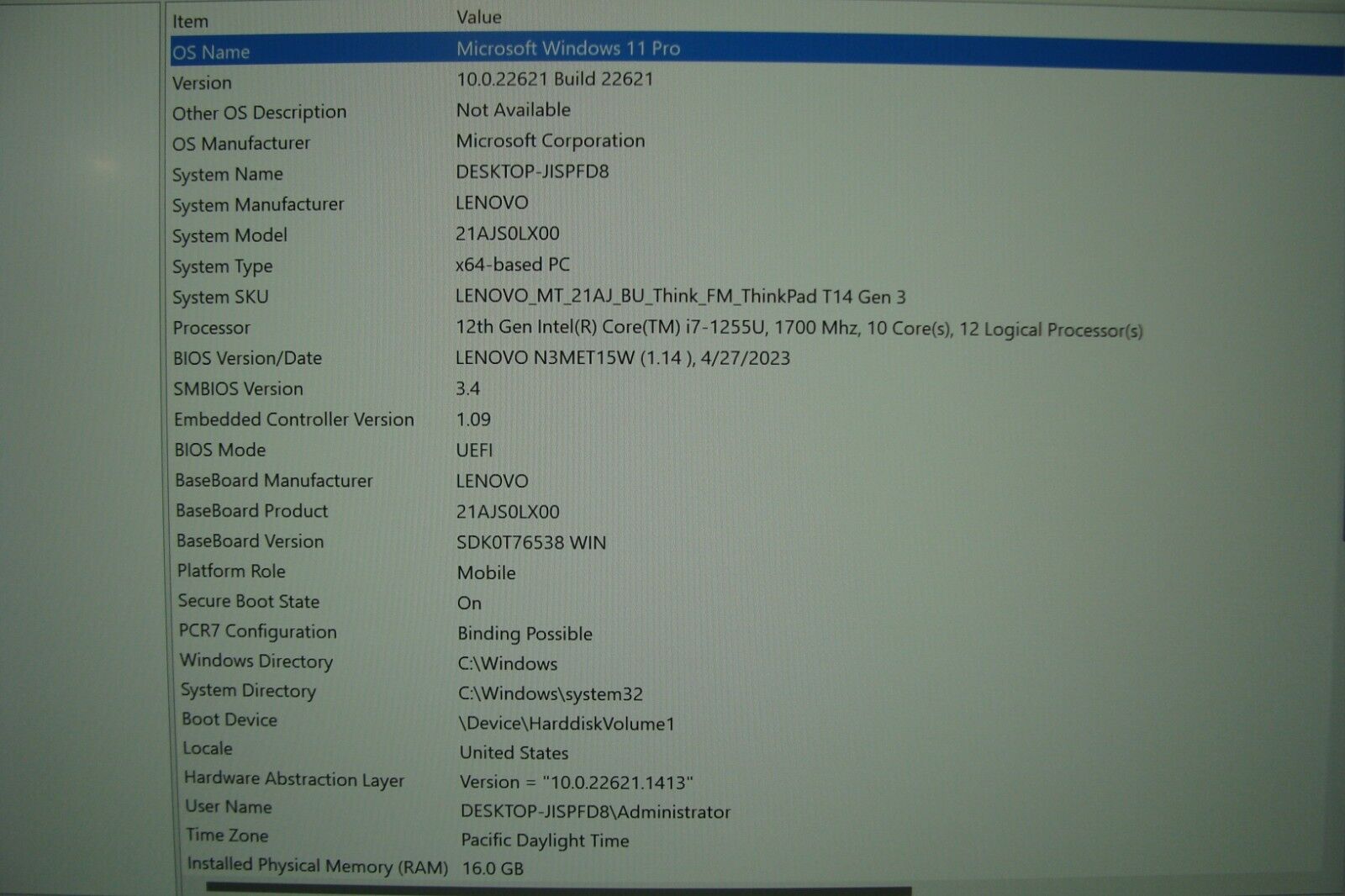Select BaseBoard Manufacturer row
The image size is (1345, 896).
274,481
